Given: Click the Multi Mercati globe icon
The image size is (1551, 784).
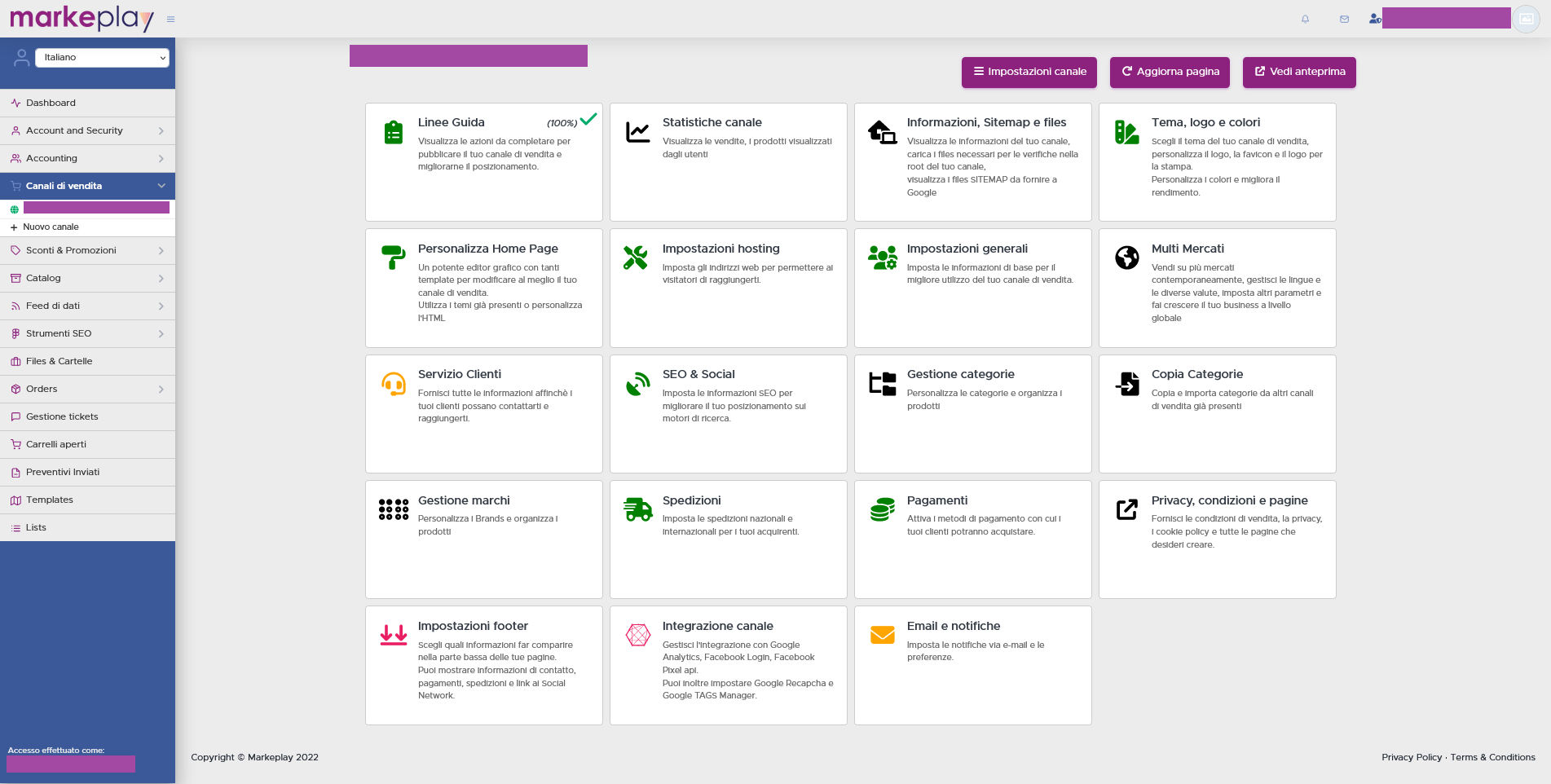Looking at the screenshot, I should click(x=1126, y=258).
